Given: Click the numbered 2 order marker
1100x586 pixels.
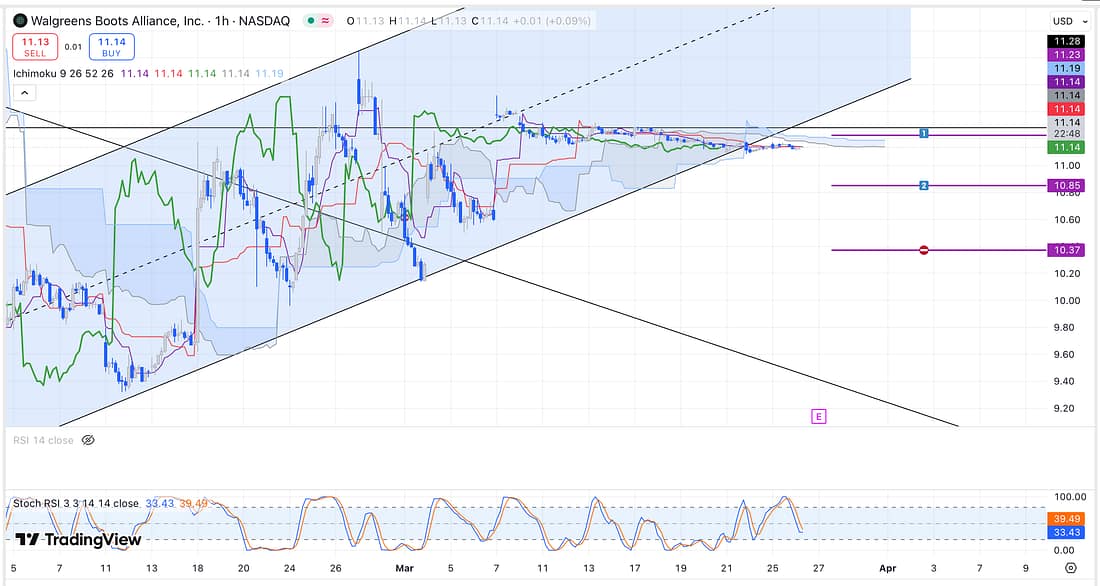Looking at the screenshot, I should (924, 185).
